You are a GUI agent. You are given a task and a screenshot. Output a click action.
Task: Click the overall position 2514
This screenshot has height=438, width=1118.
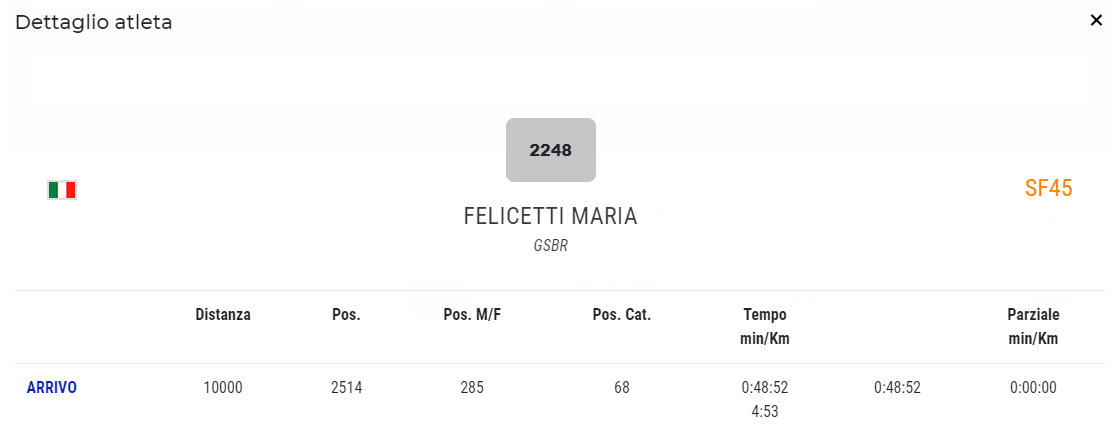click(x=346, y=387)
